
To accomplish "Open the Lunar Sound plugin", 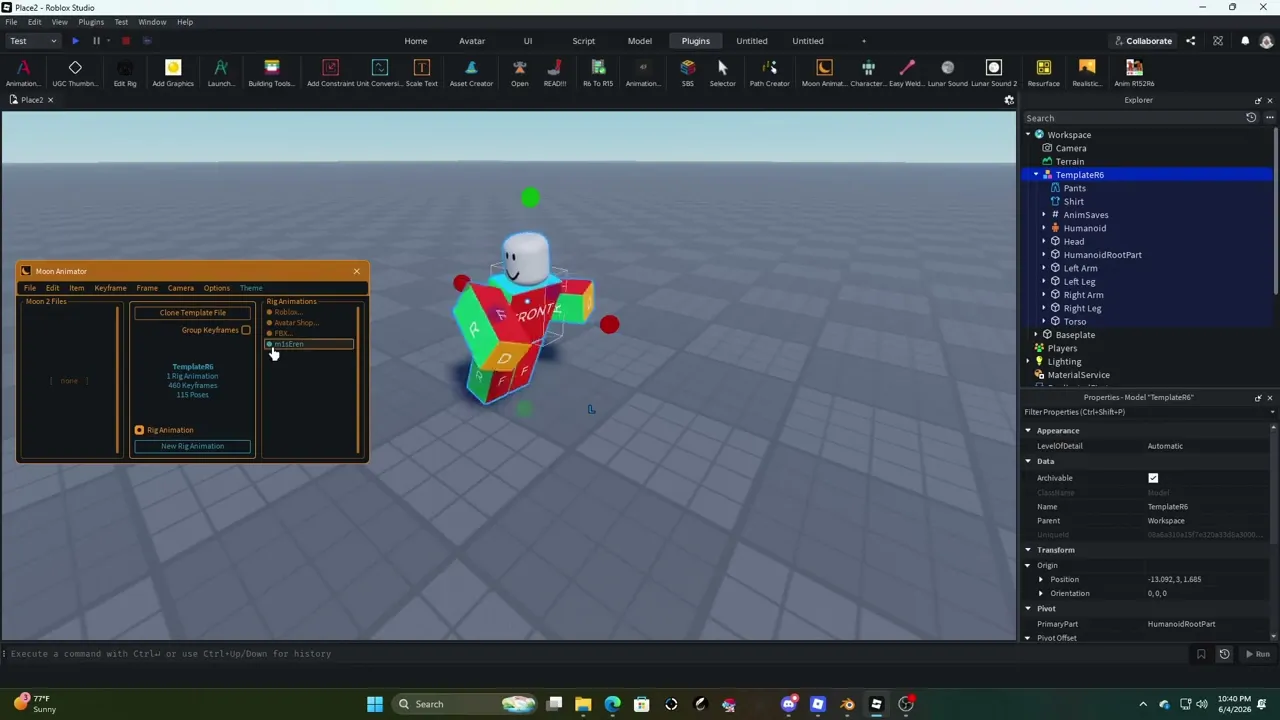I will click(x=947, y=72).
